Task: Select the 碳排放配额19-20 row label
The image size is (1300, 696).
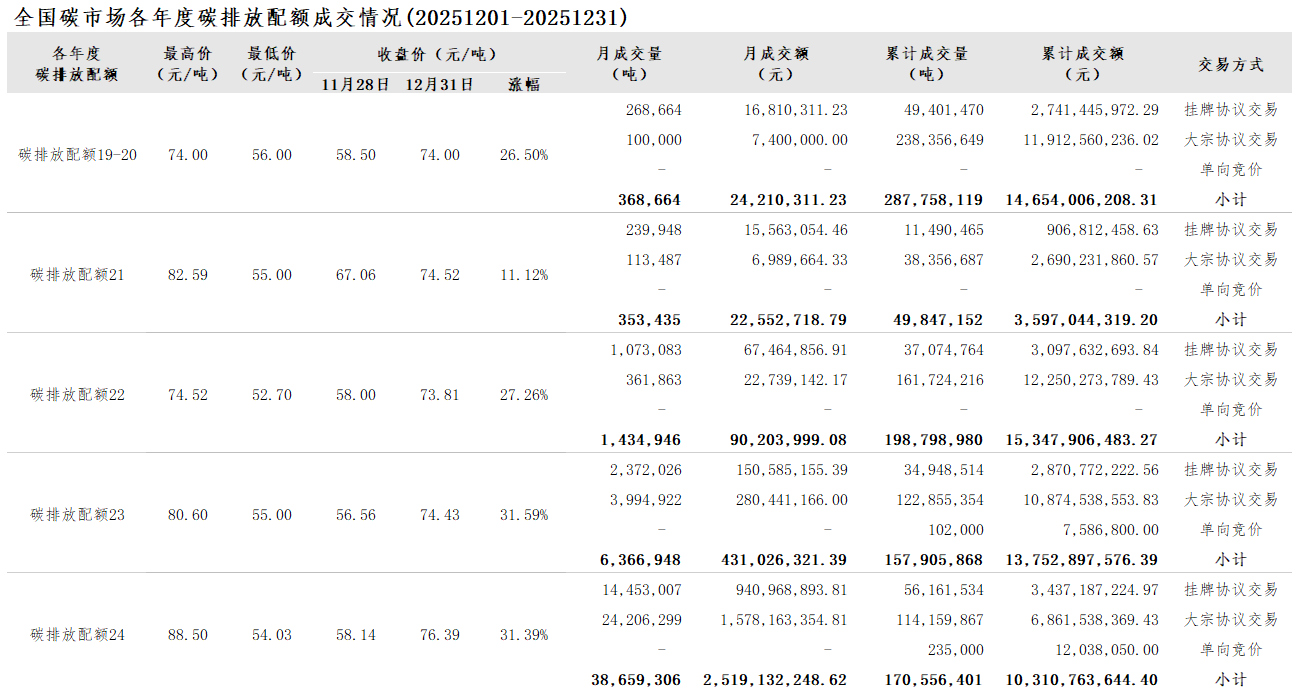Action: [x=78, y=155]
